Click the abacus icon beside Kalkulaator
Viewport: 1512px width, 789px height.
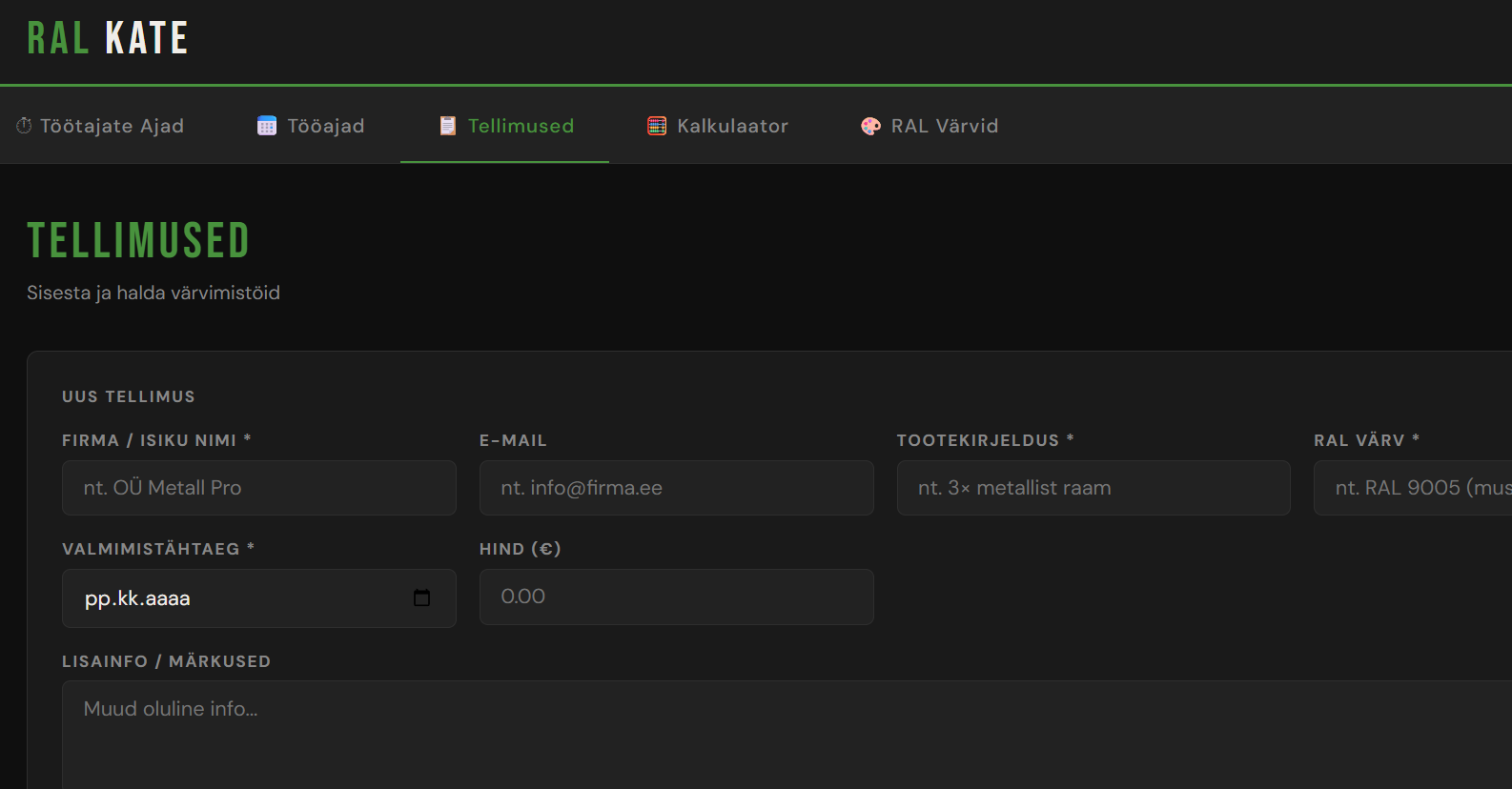click(657, 126)
